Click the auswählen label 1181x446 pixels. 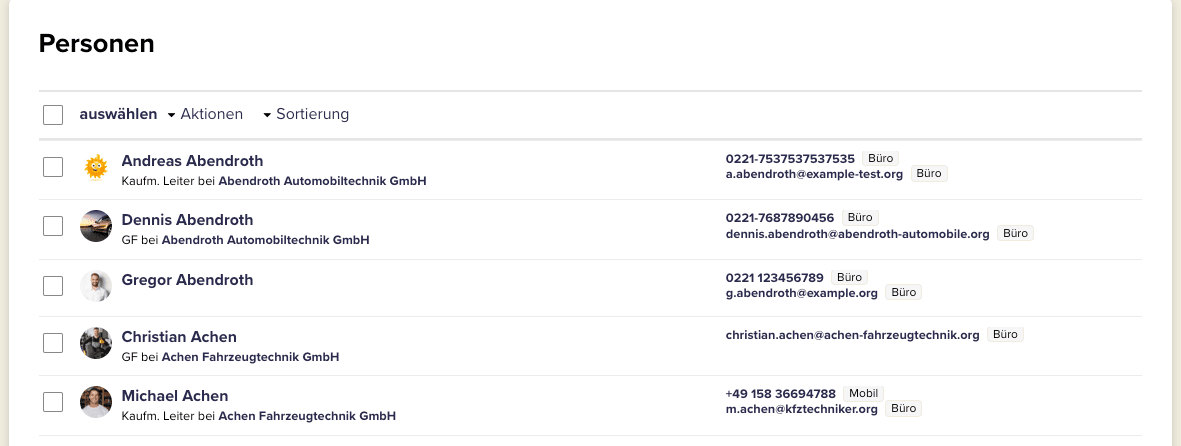pos(118,114)
